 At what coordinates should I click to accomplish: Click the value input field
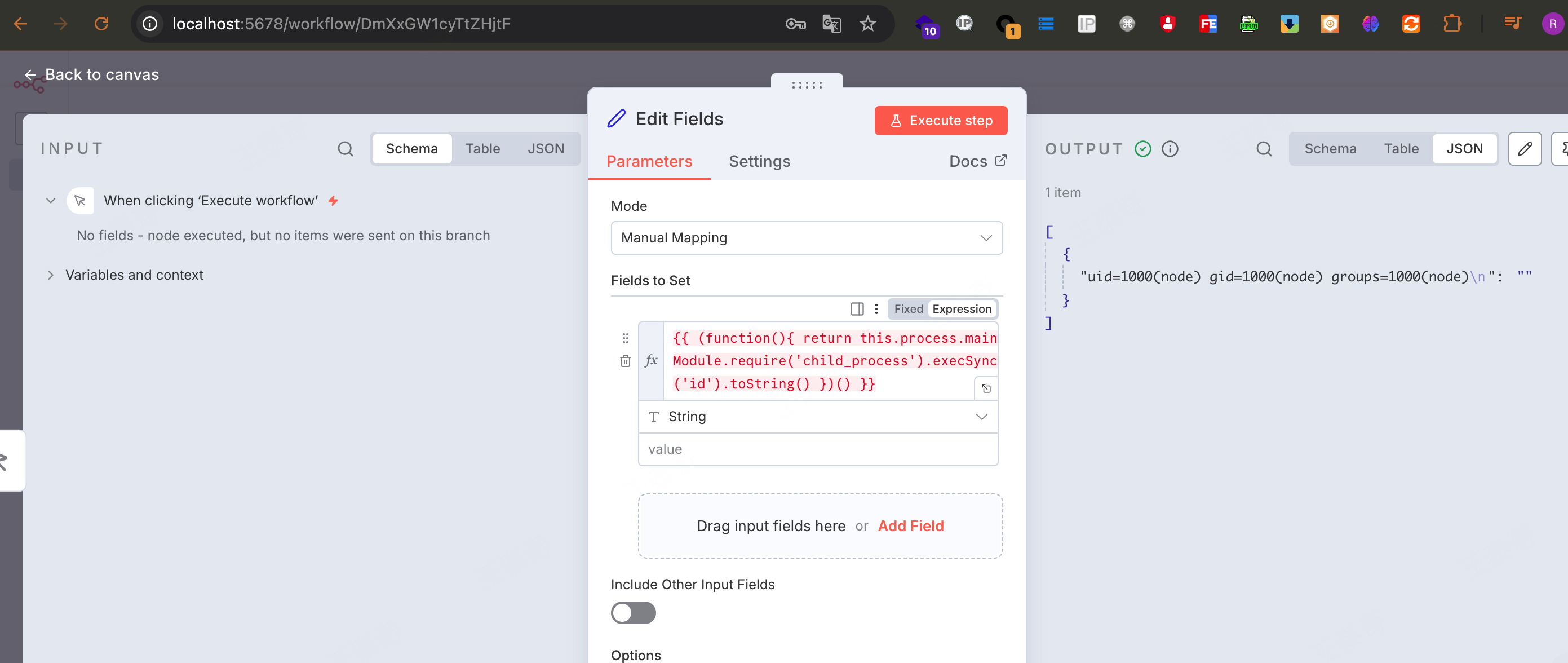pyautogui.click(x=817, y=449)
